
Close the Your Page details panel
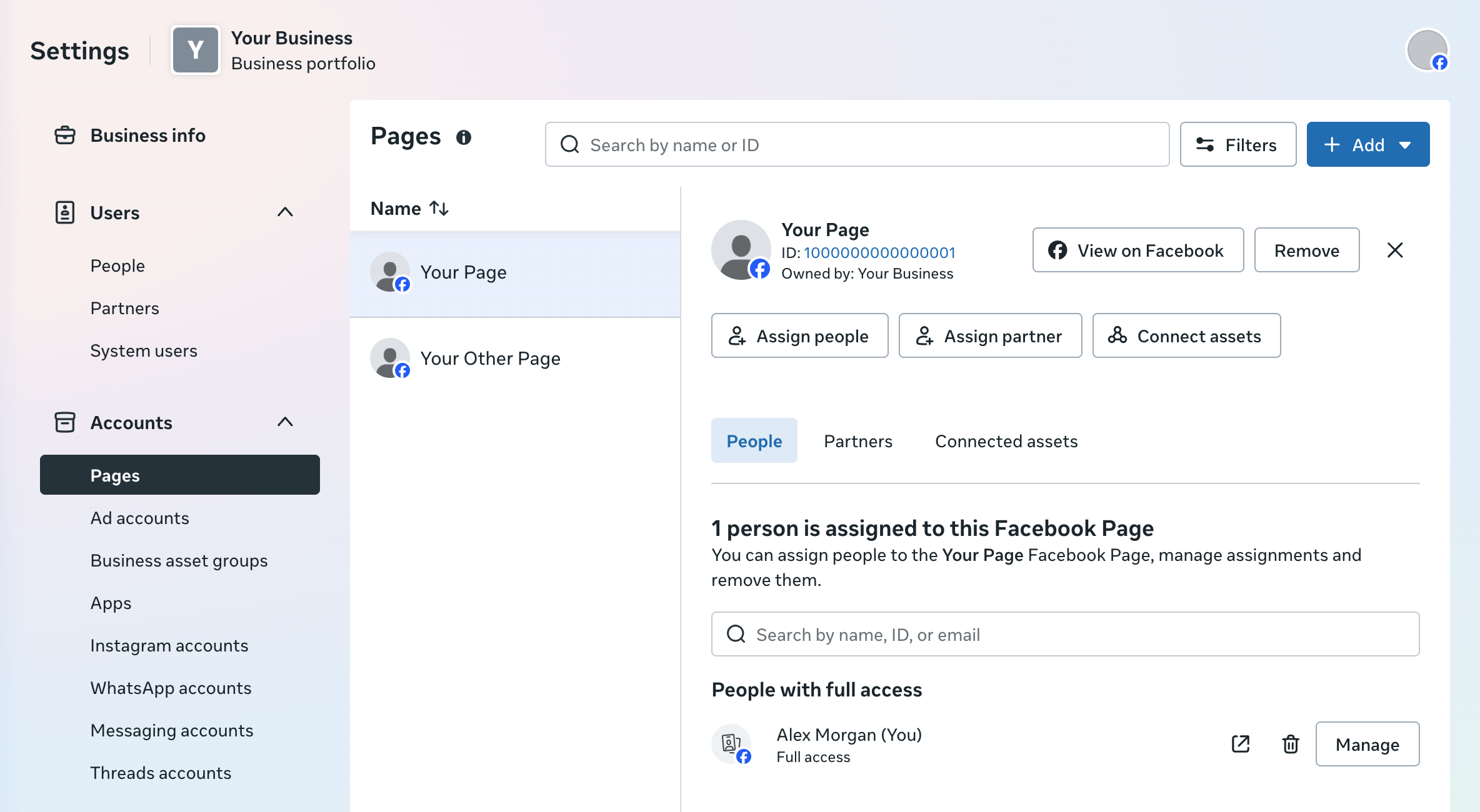tap(1395, 250)
